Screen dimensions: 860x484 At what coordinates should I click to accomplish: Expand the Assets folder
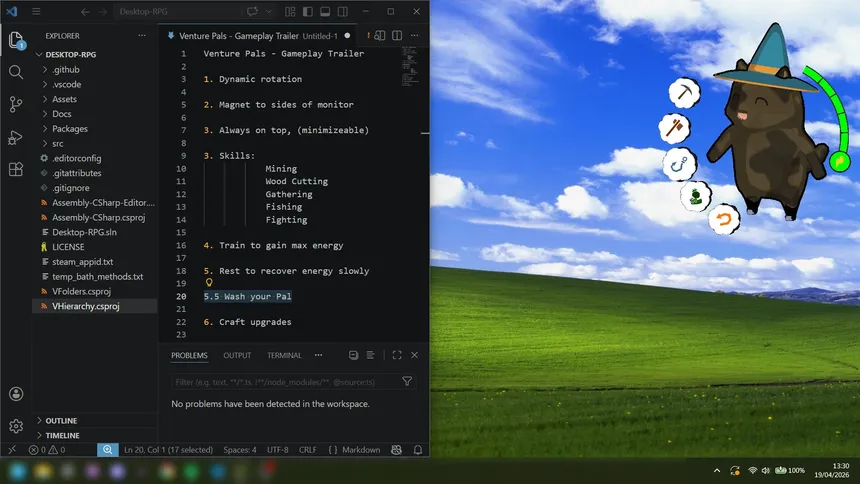pyautogui.click(x=64, y=99)
